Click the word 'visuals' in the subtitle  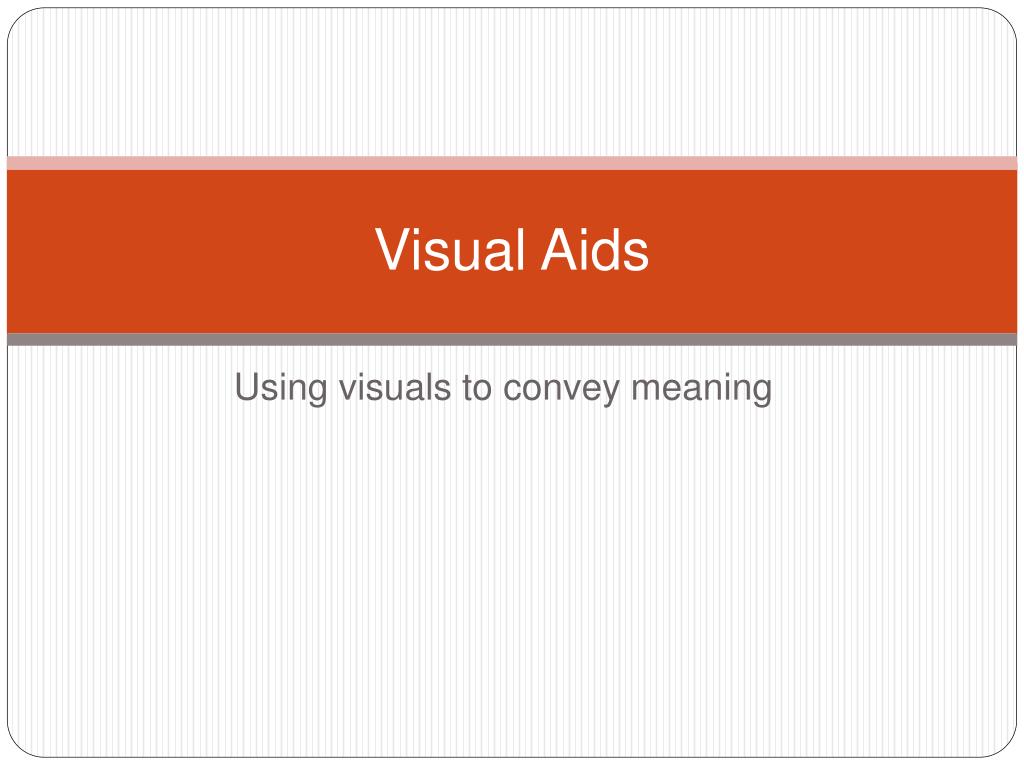click(x=394, y=387)
